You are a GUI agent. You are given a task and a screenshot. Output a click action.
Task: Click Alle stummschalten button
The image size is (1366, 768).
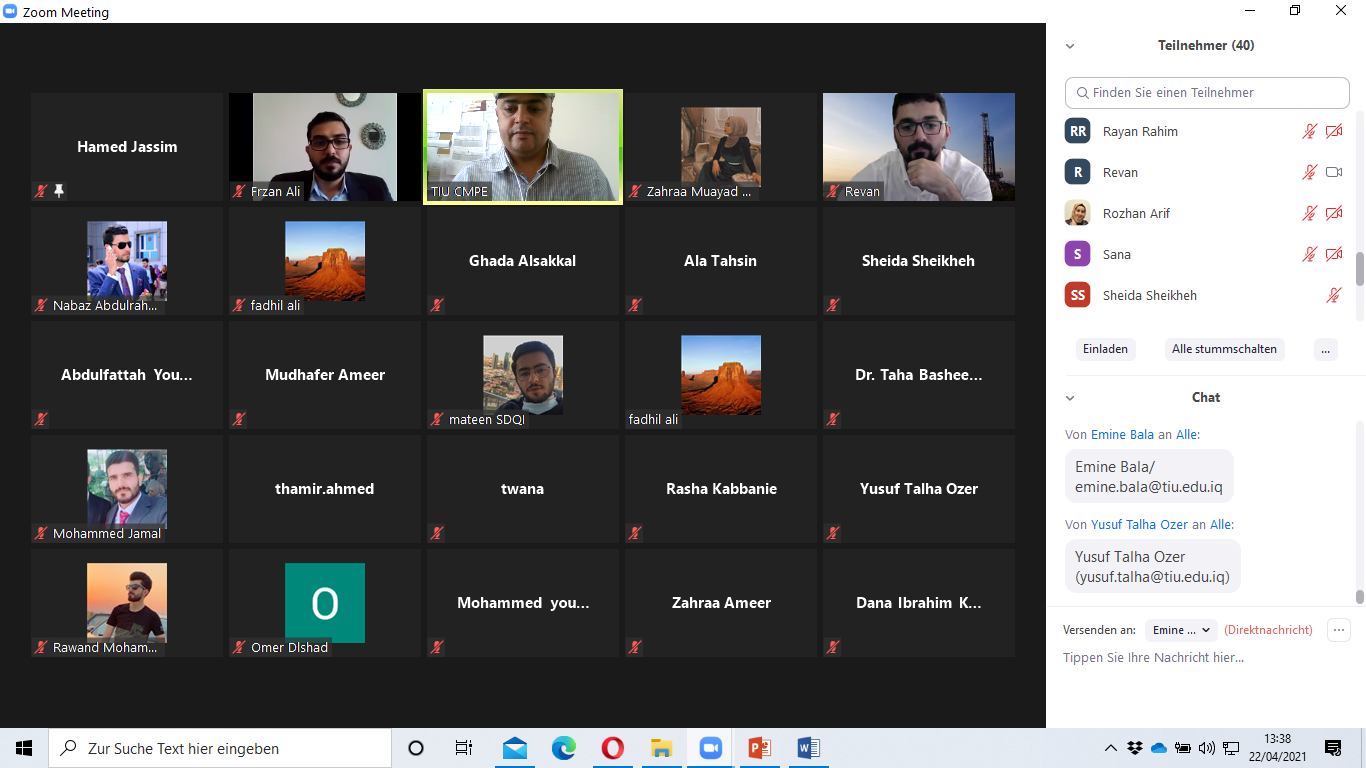[x=1224, y=349]
